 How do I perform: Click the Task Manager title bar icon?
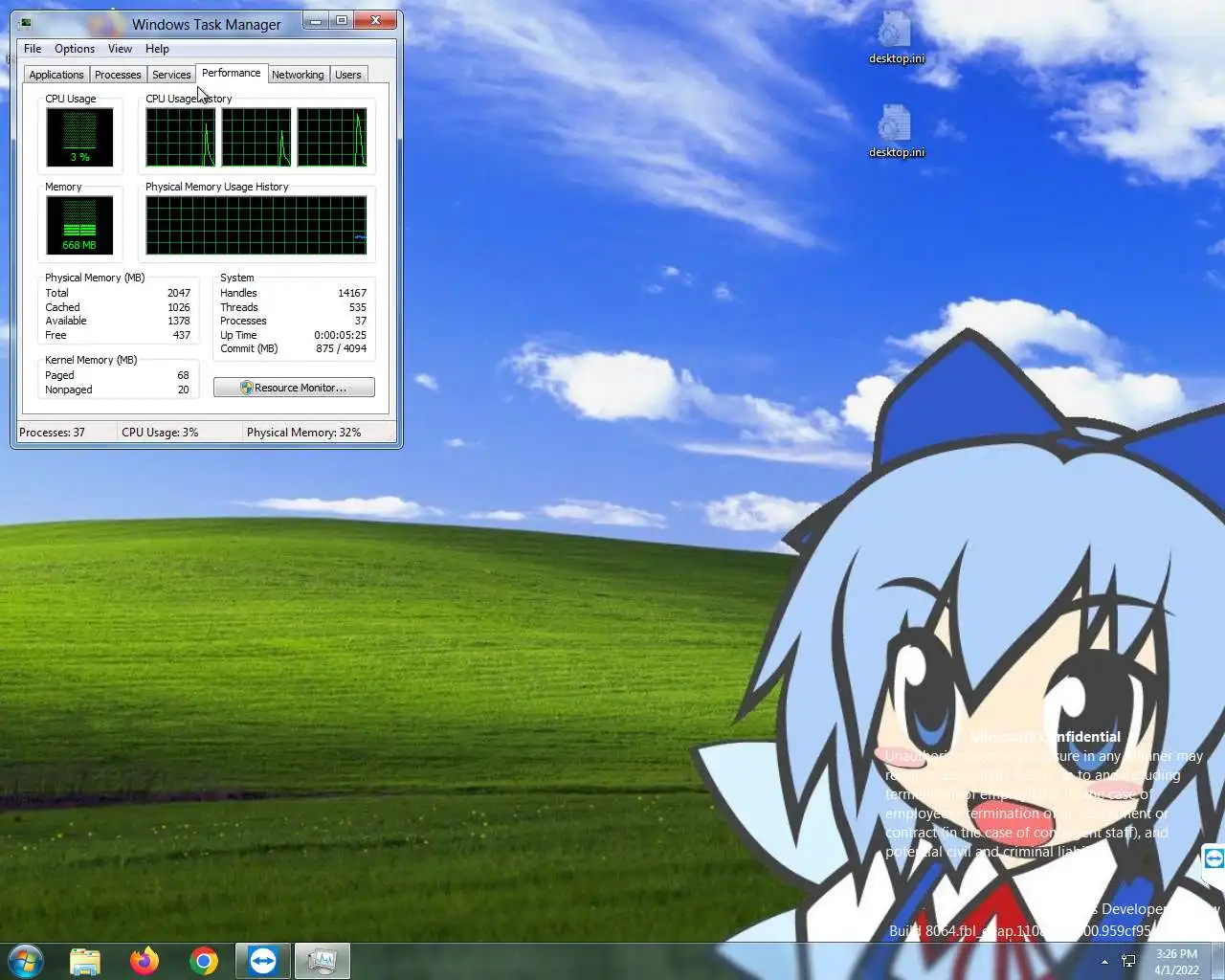pos(25,23)
